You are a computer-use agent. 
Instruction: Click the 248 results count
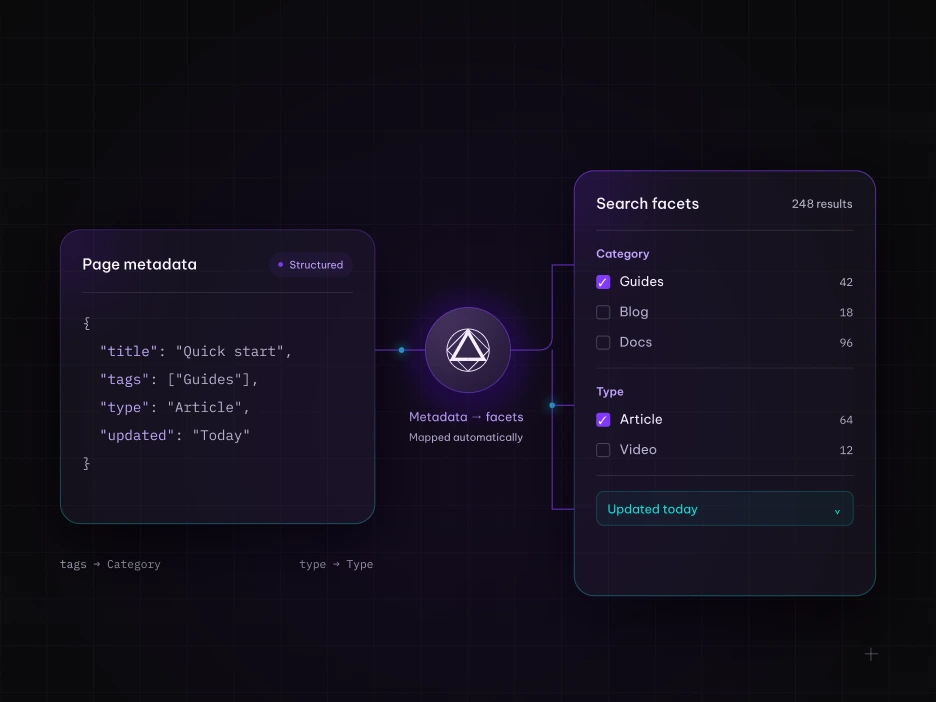822,204
